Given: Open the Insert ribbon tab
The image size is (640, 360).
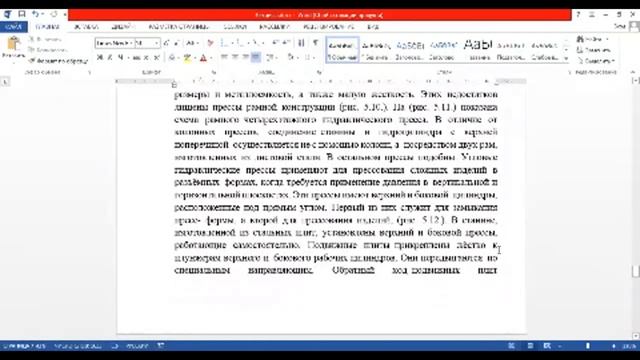Looking at the screenshot, I should [x=86, y=27].
